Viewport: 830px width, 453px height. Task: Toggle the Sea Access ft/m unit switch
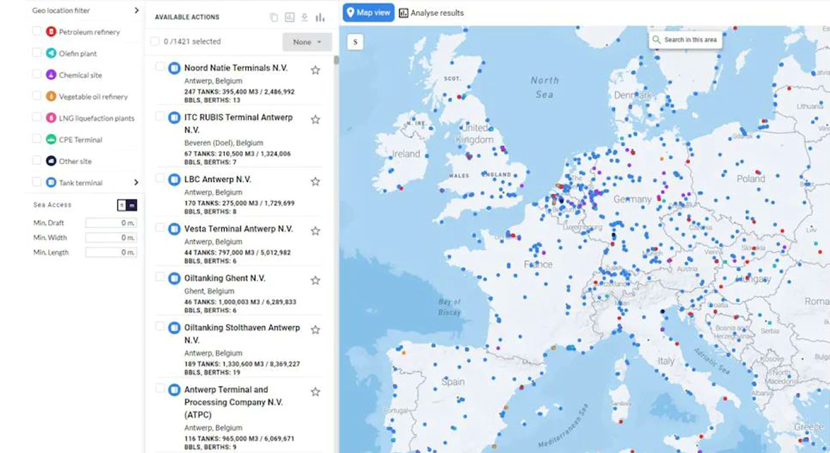coord(127,205)
